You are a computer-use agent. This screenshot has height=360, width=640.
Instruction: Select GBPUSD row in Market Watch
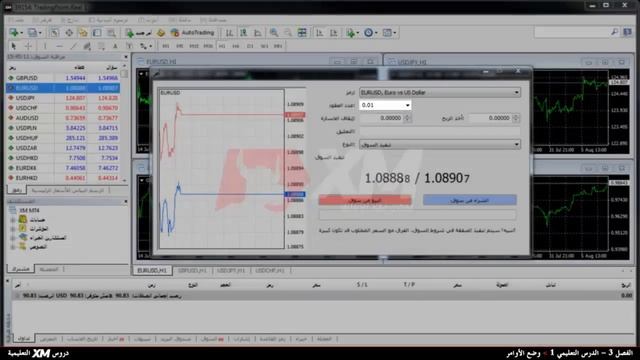click(x=63, y=78)
